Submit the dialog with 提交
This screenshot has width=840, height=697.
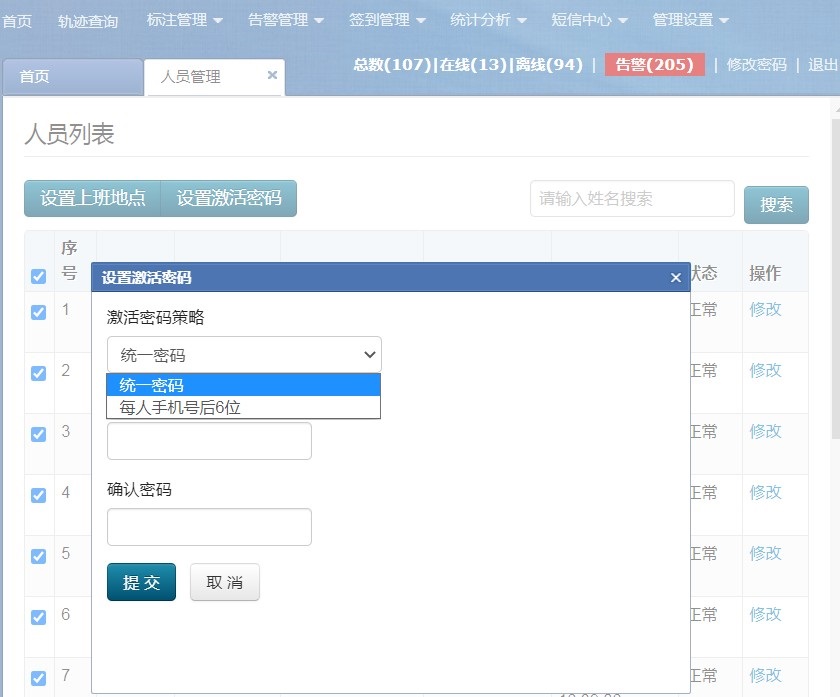(x=141, y=582)
